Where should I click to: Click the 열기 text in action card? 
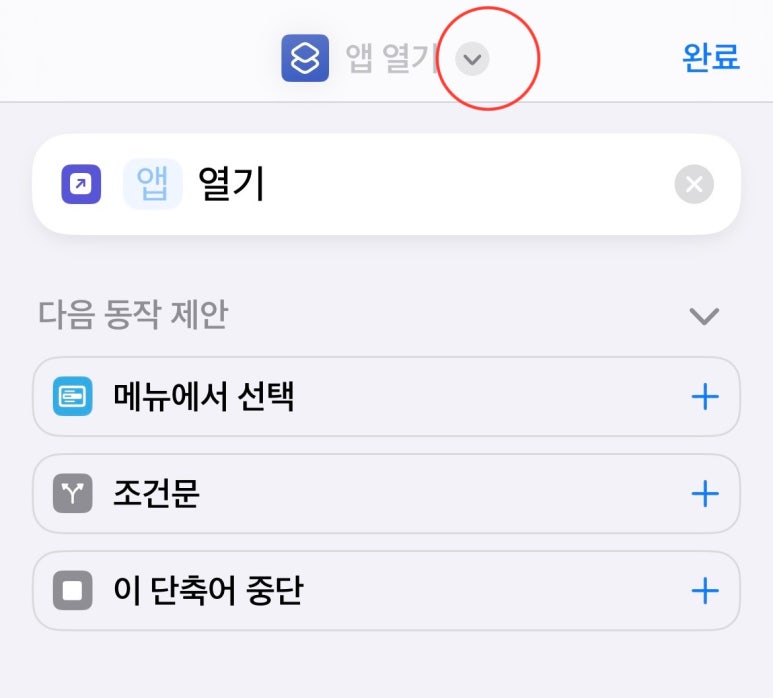[231, 184]
